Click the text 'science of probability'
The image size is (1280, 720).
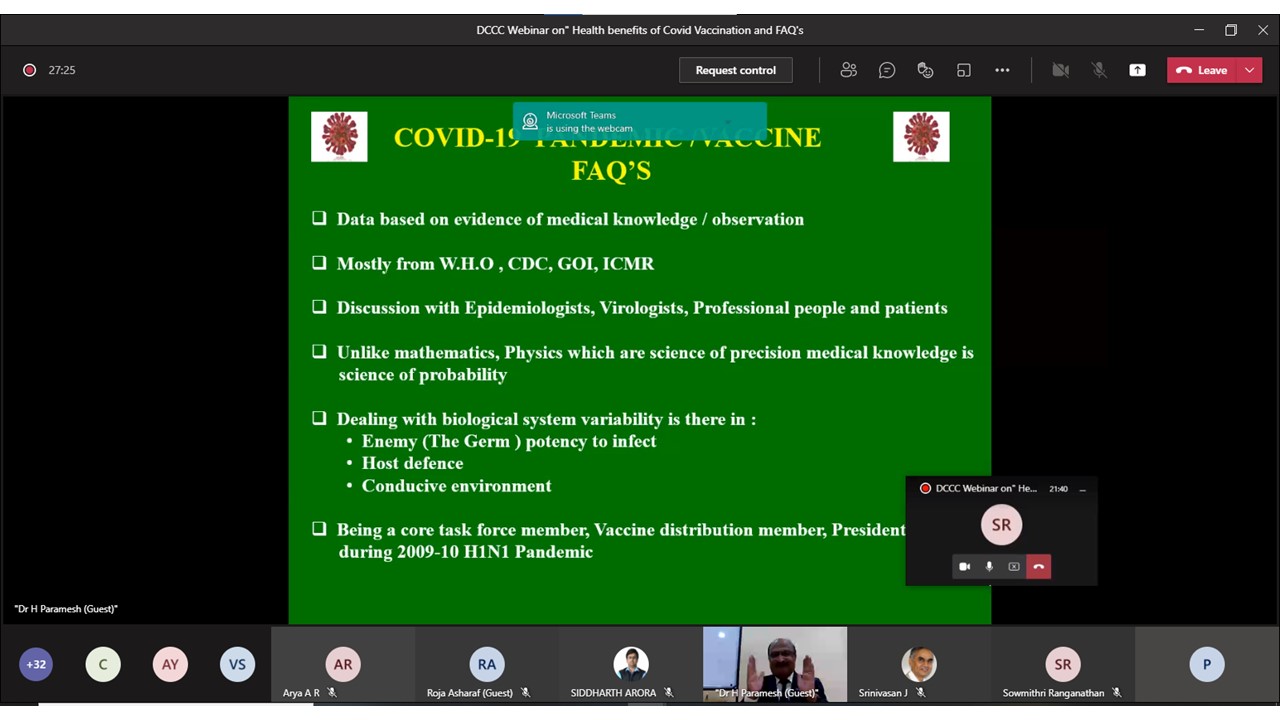422,375
